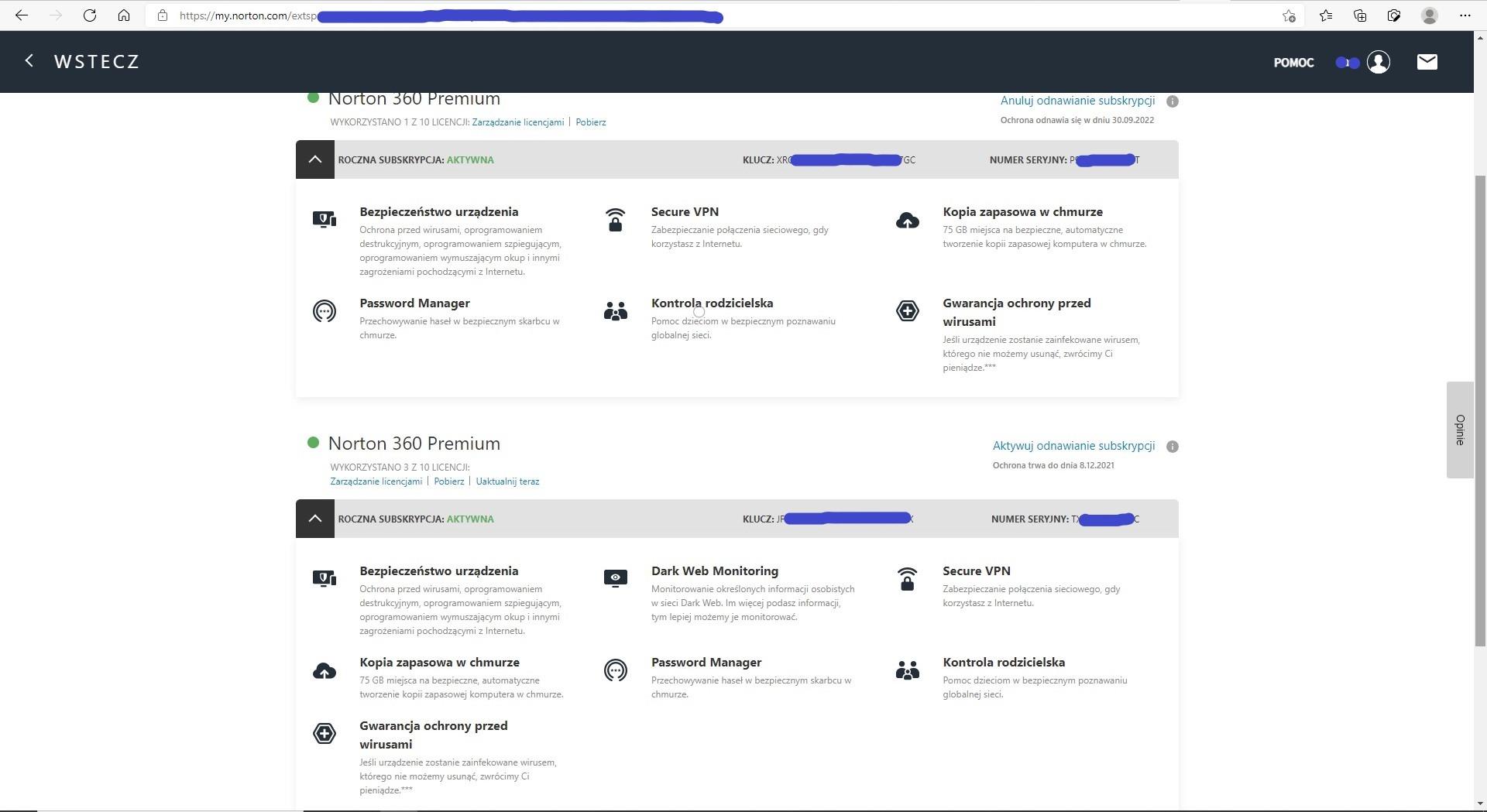Click Ochrona odnawia się w dniu 30.09.2022 text
1487x812 pixels.
[x=1077, y=120]
